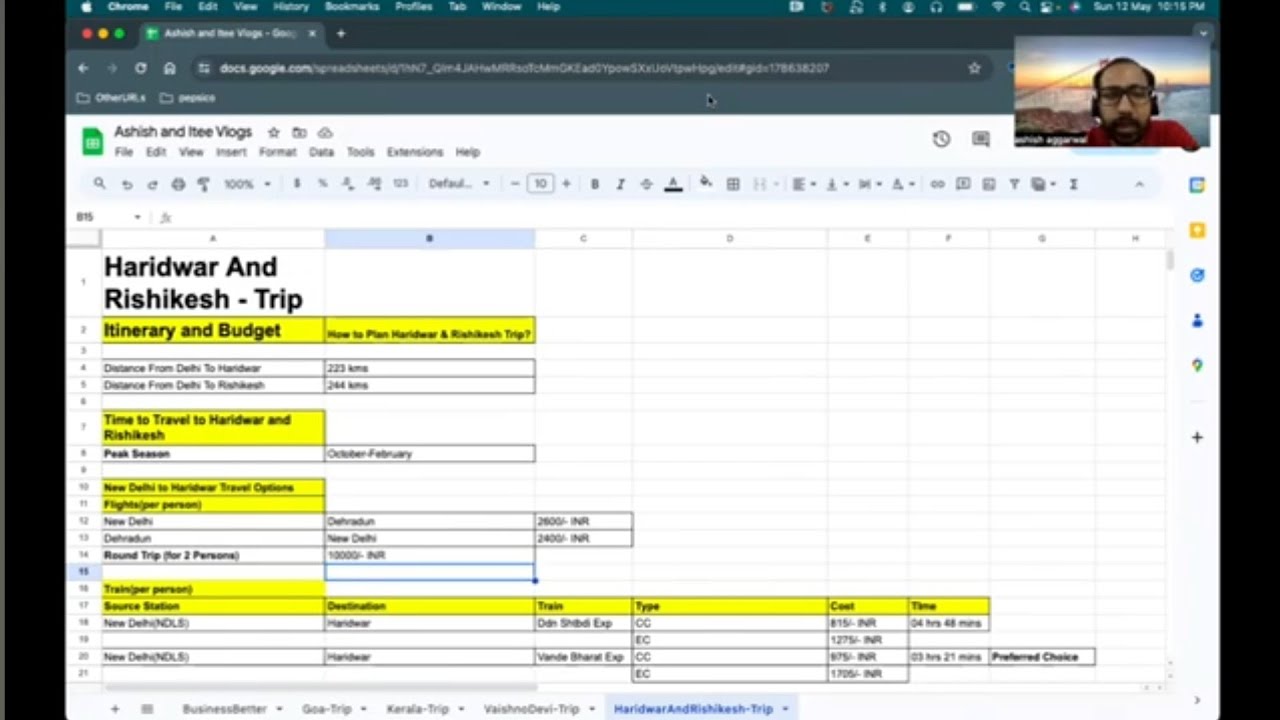Select the Paint format tool
The width and height of the screenshot is (1280, 720).
pos(203,184)
